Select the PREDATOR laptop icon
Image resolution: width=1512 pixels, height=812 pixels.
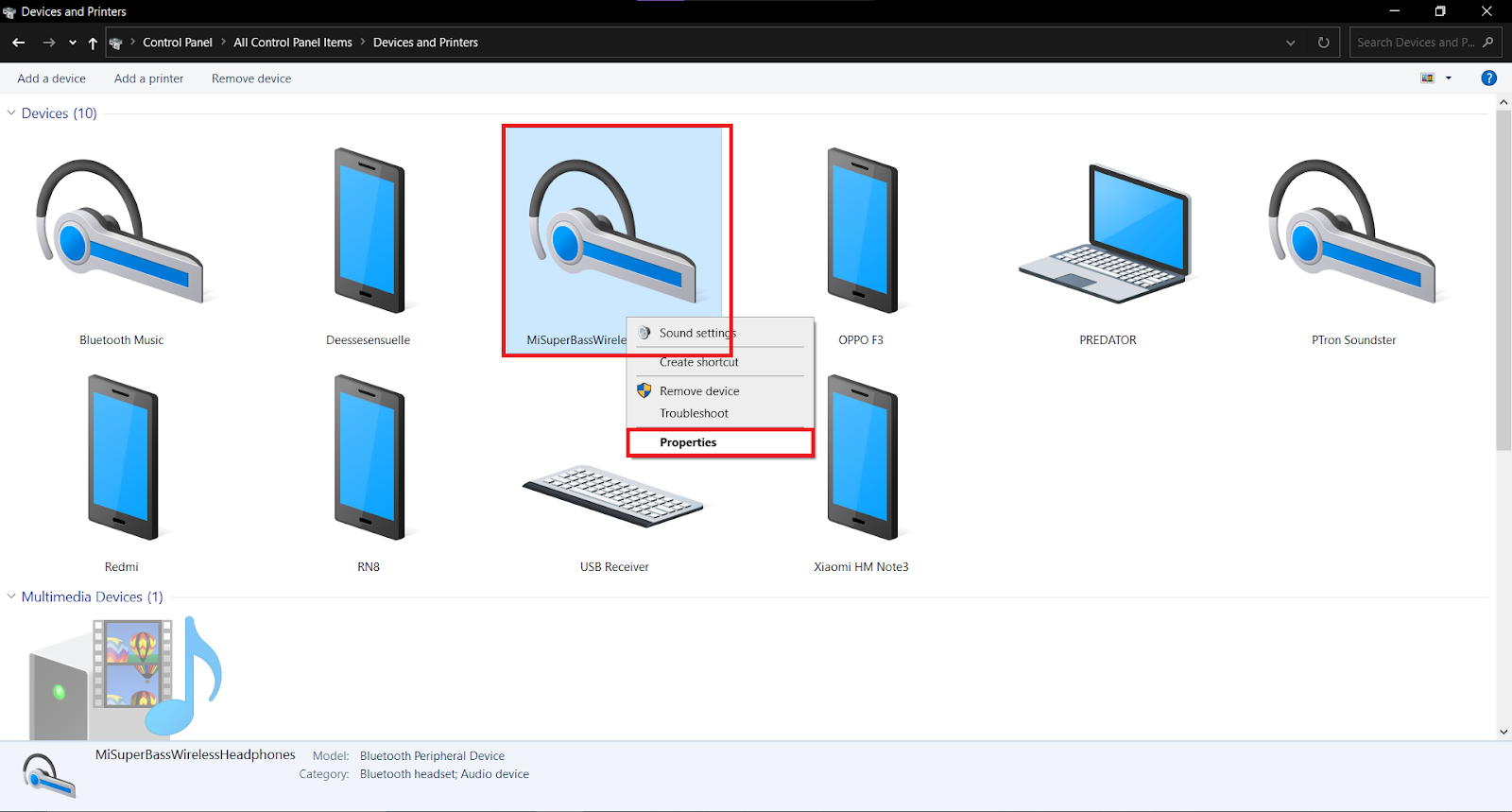pyautogui.click(x=1107, y=233)
